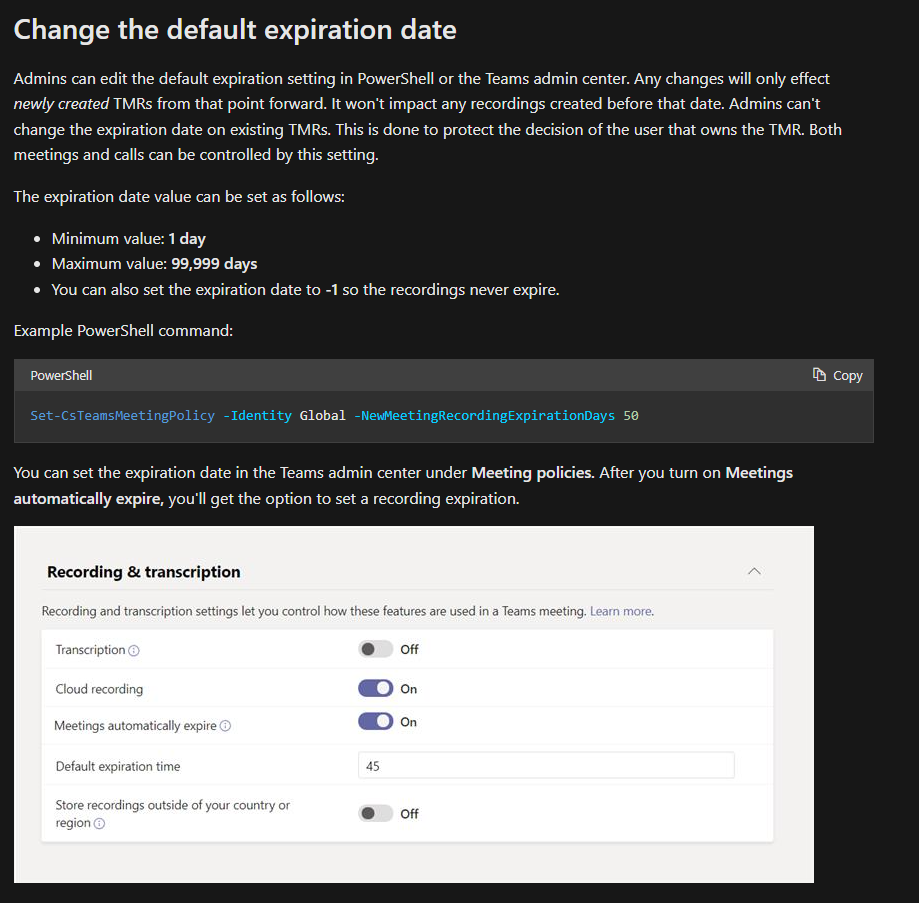The height and width of the screenshot is (903, 919).
Task: Click the -Identity parameter in code
Action: click(x=257, y=415)
